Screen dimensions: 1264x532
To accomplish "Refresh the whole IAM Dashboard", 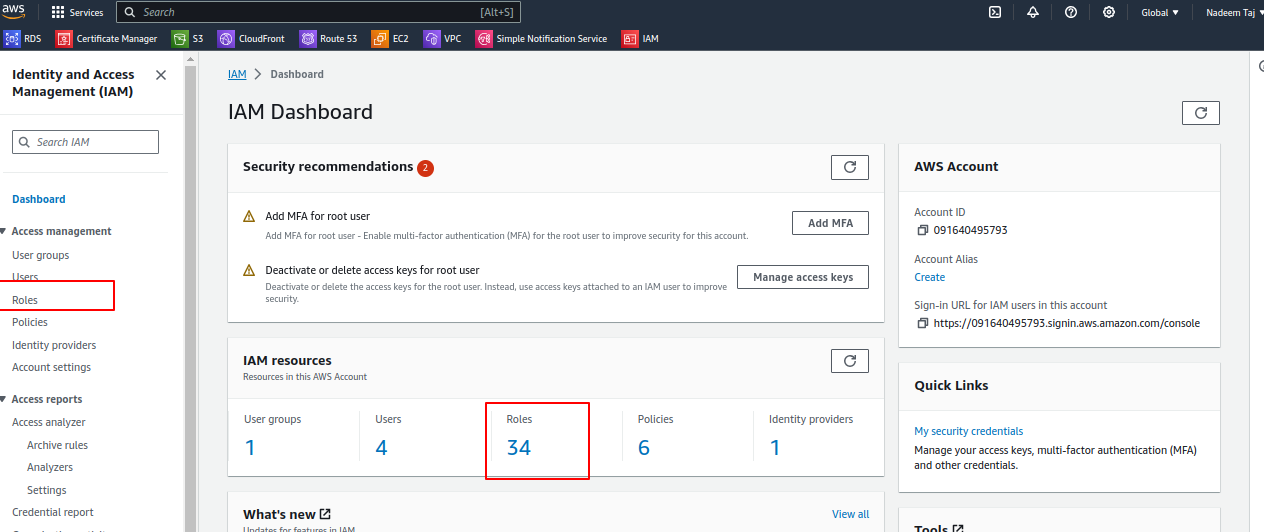I will click(1201, 113).
